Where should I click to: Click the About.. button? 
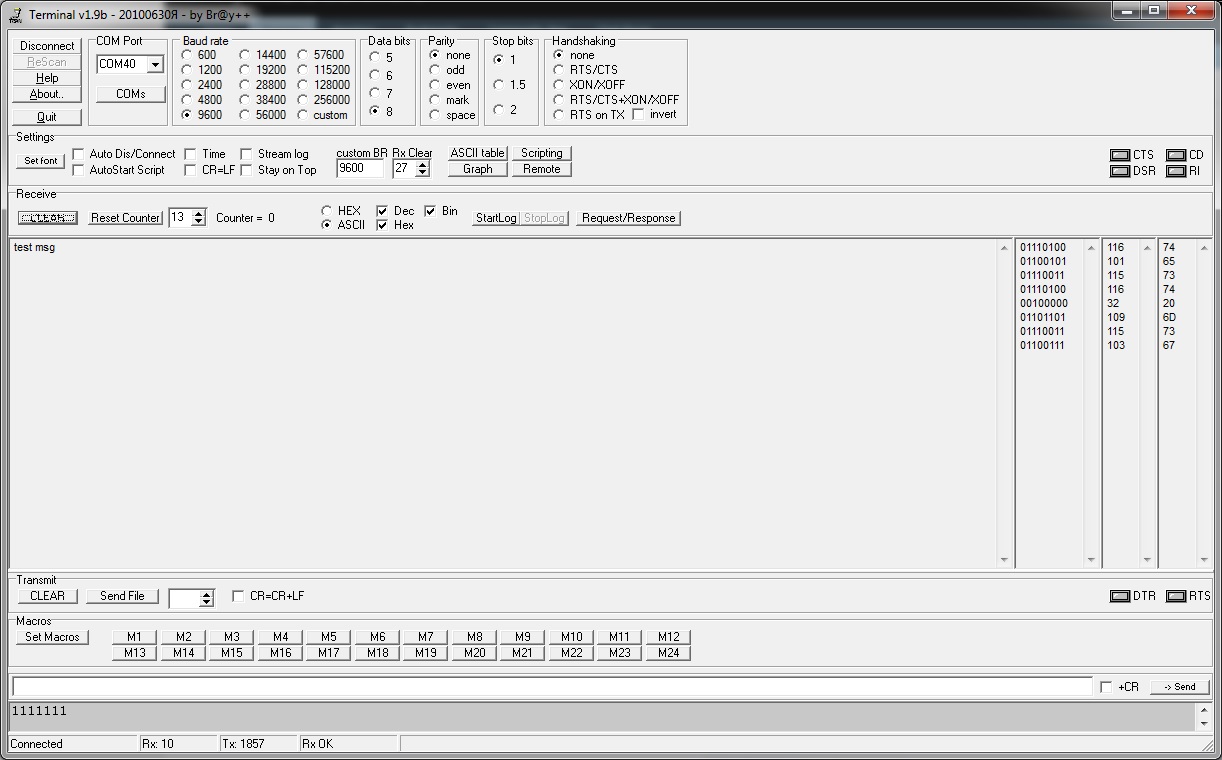(47, 94)
